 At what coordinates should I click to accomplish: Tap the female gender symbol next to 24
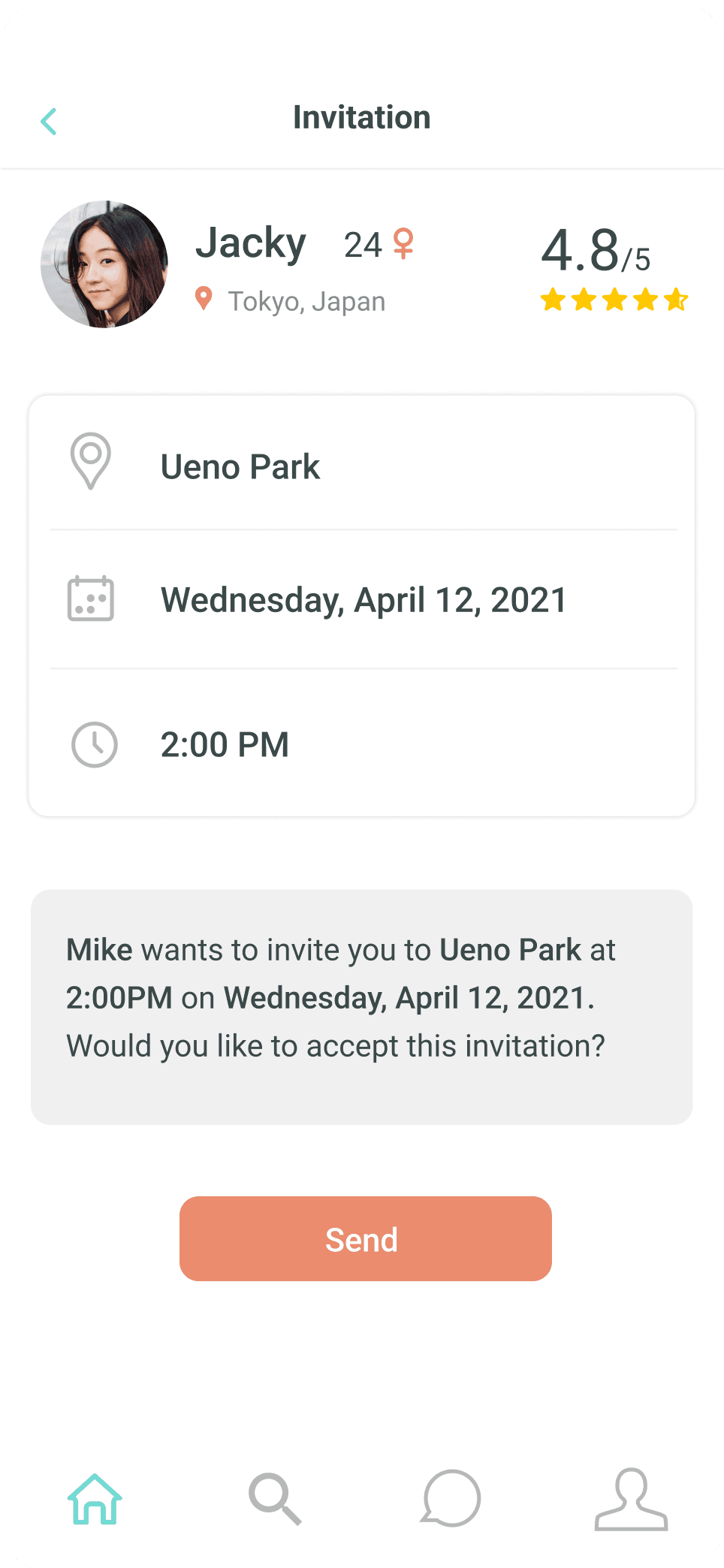(404, 243)
